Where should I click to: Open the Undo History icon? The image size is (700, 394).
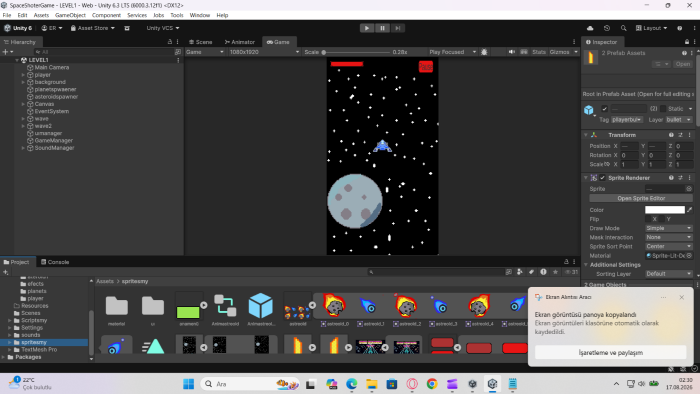click(607, 28)
